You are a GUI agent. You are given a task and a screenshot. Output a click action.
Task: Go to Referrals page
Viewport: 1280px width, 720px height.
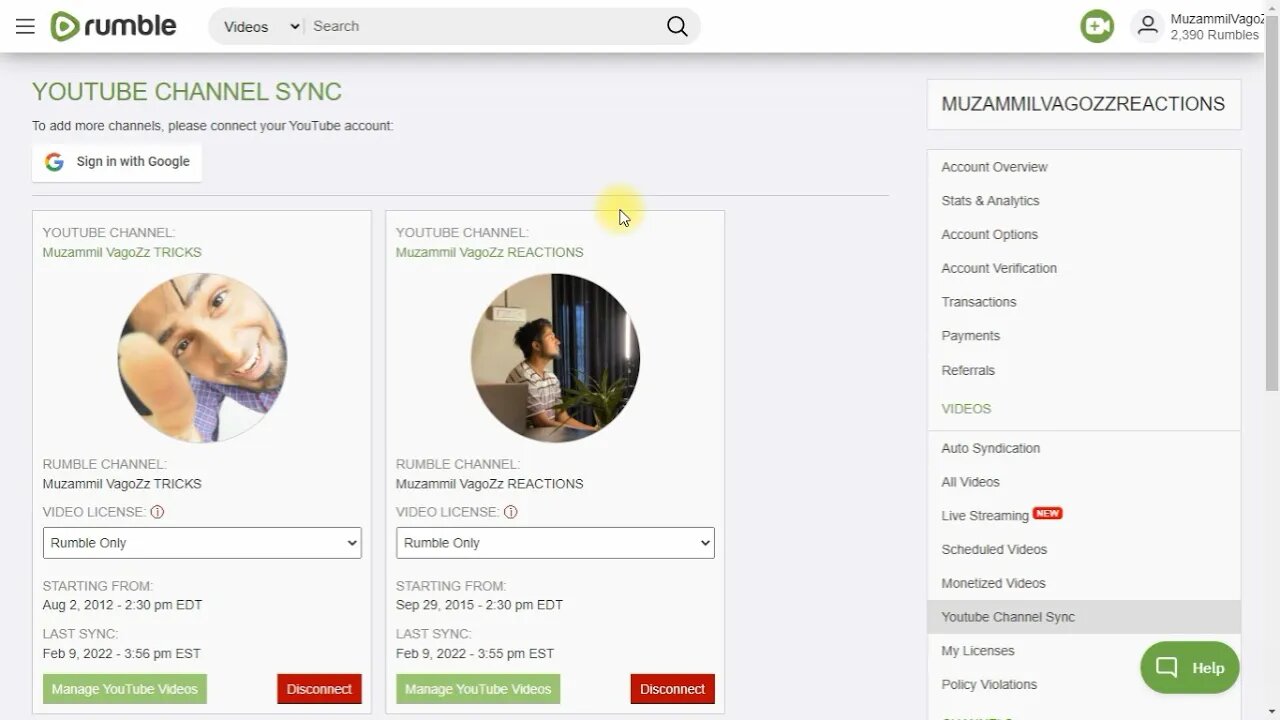tap(968, 370)
